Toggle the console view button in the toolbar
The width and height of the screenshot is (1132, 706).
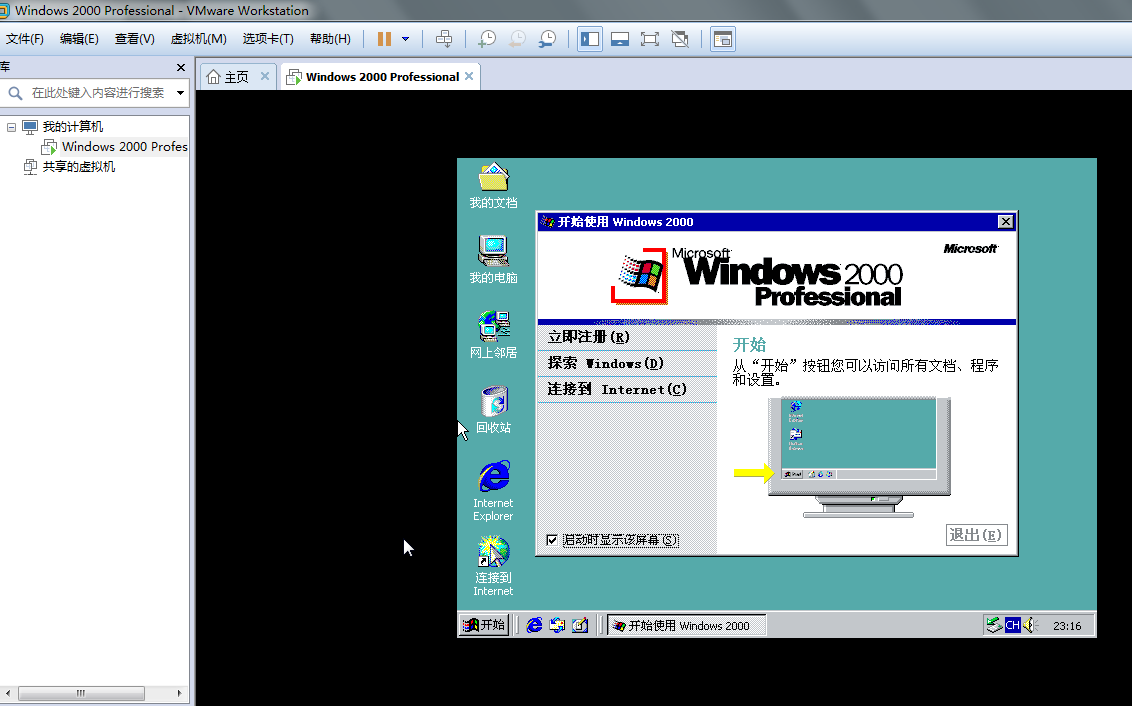point(723,39)
